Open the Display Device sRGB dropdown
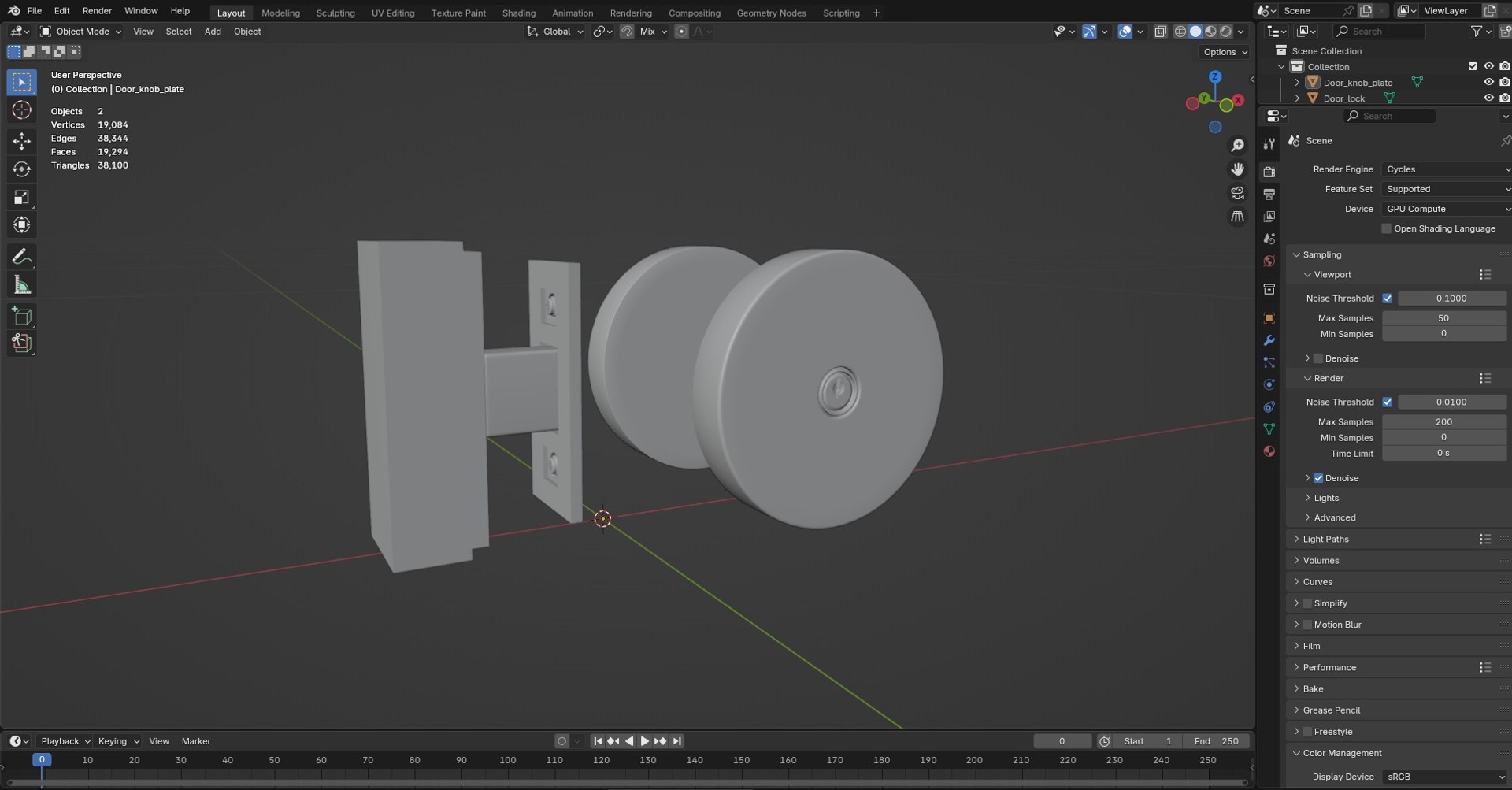Screen dimensions: 1512x790 point(1447,777)
